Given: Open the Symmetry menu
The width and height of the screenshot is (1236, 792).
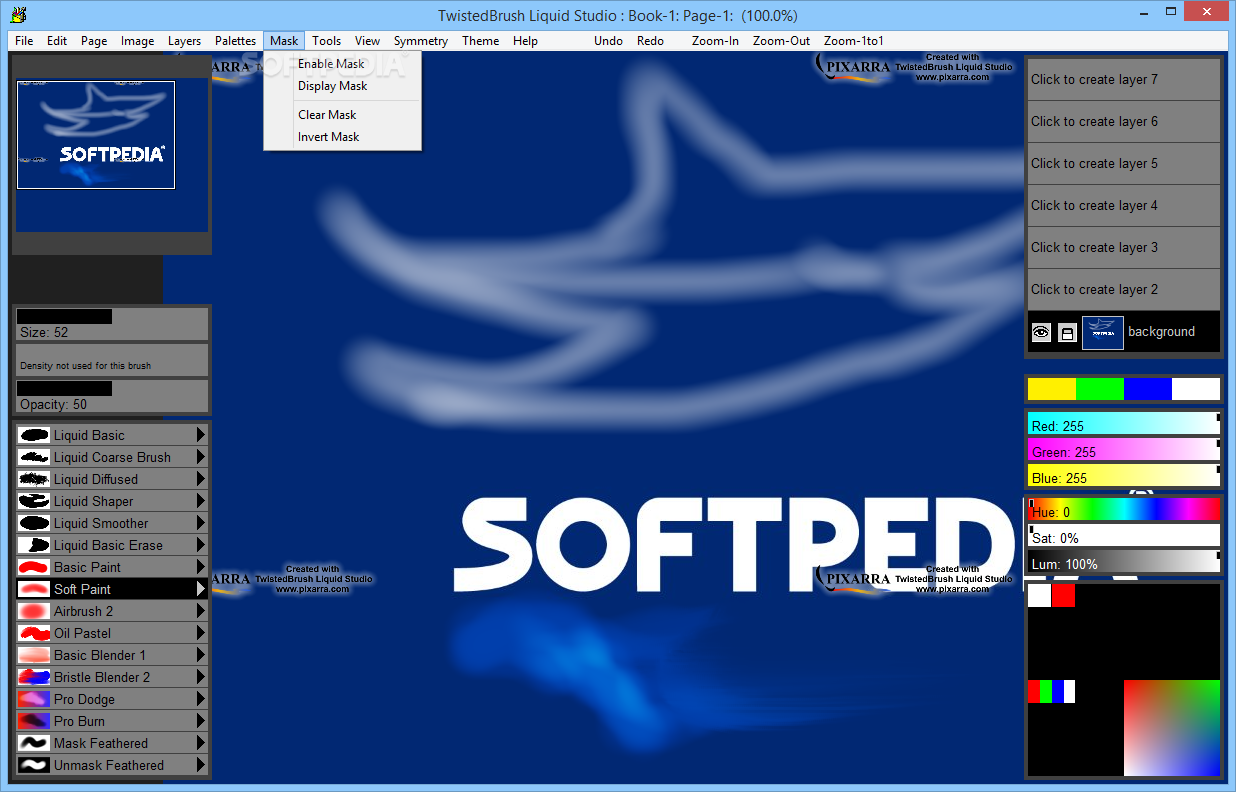Looking at the screenshot, I should click(x=421, y=41).
